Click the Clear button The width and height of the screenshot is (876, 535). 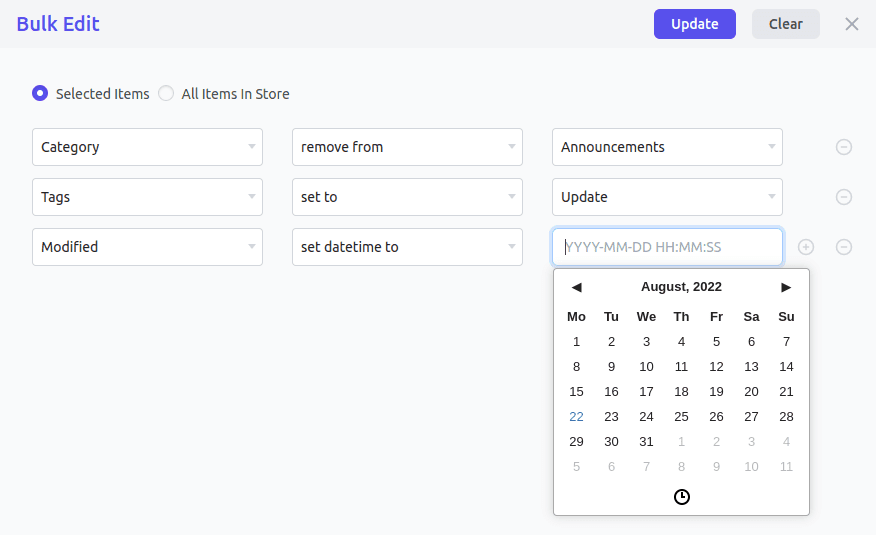click(x=785, y=24)
